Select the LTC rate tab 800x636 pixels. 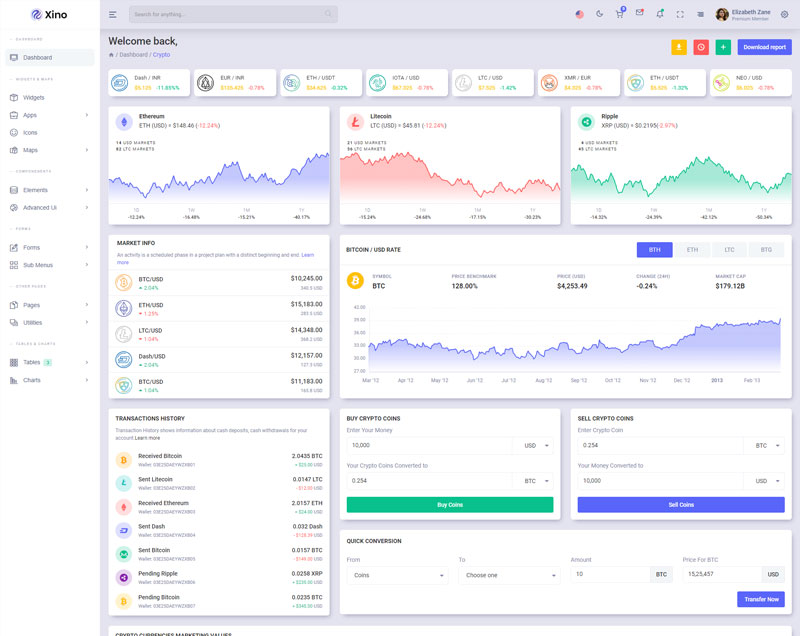[x=729, y=249]
